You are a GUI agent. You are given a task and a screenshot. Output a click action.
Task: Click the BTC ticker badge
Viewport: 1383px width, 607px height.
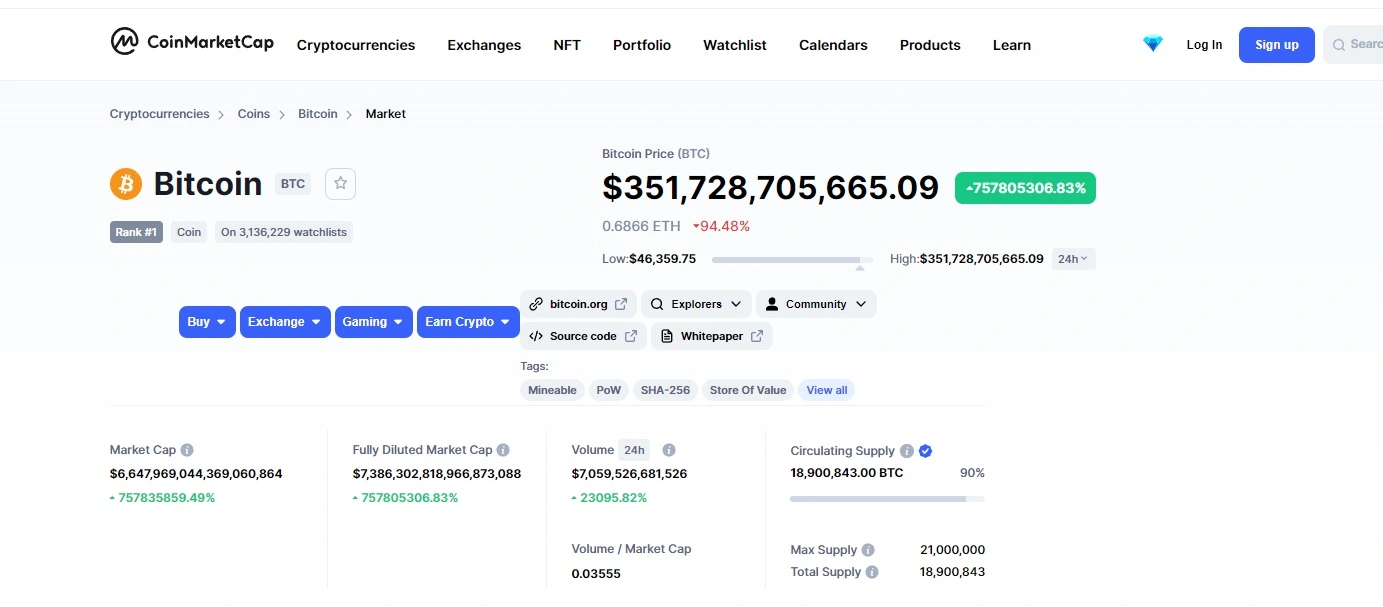pos(293,184)
